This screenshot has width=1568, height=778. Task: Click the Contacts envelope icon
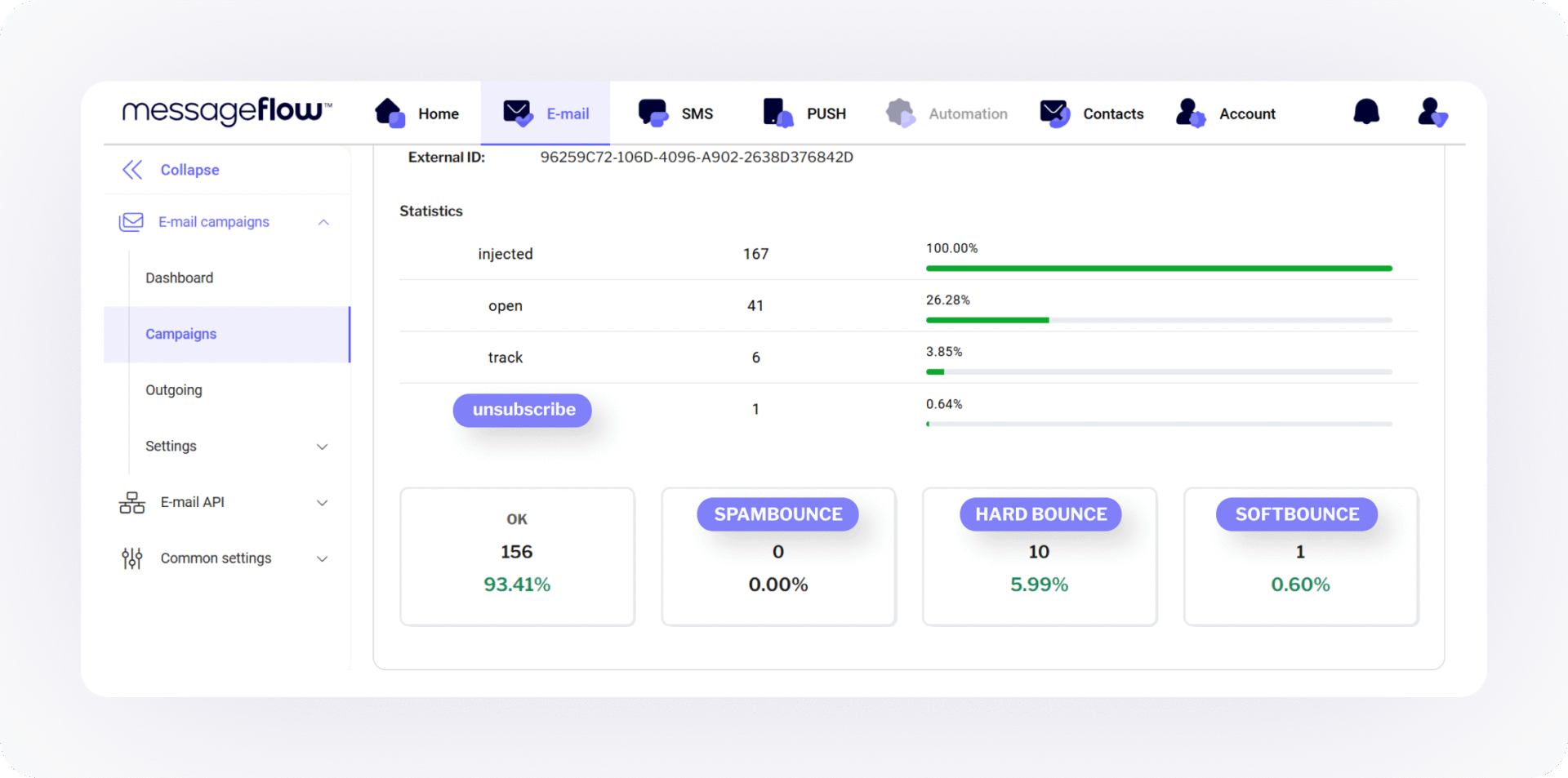(x=1054, y=113)
